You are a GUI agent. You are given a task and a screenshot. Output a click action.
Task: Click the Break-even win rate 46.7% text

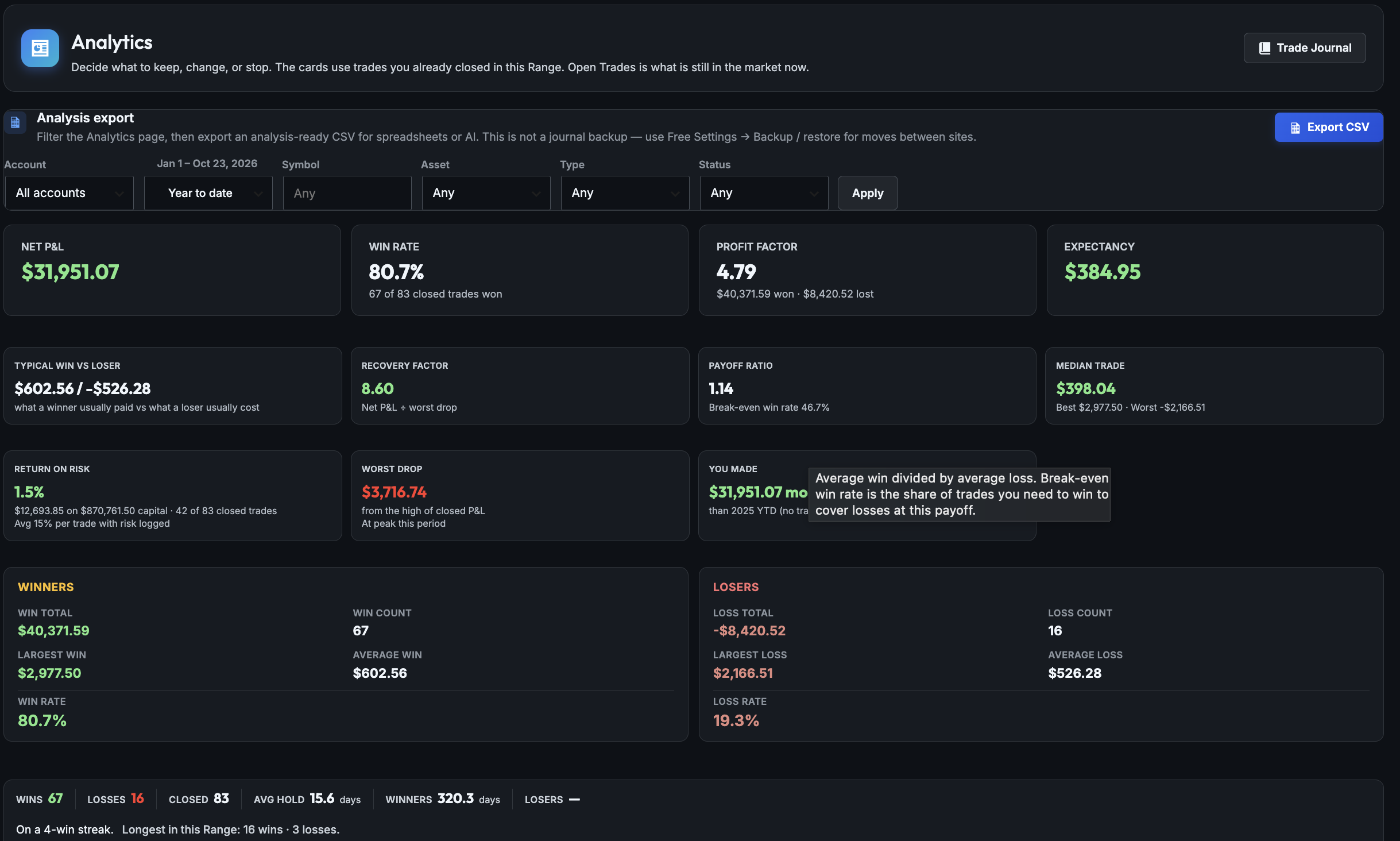769,407
